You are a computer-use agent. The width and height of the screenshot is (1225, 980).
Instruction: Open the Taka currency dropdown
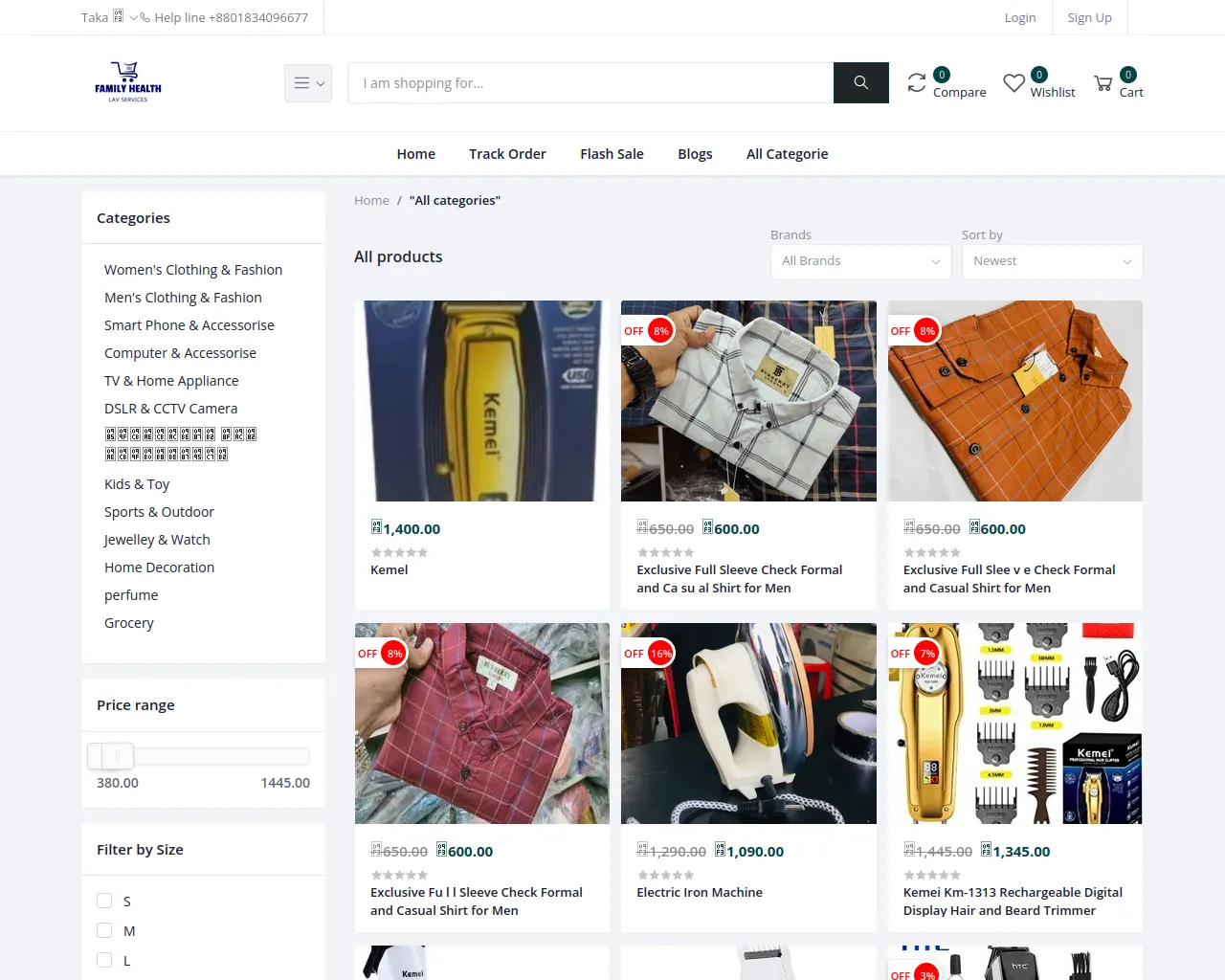tap(109, 17)
